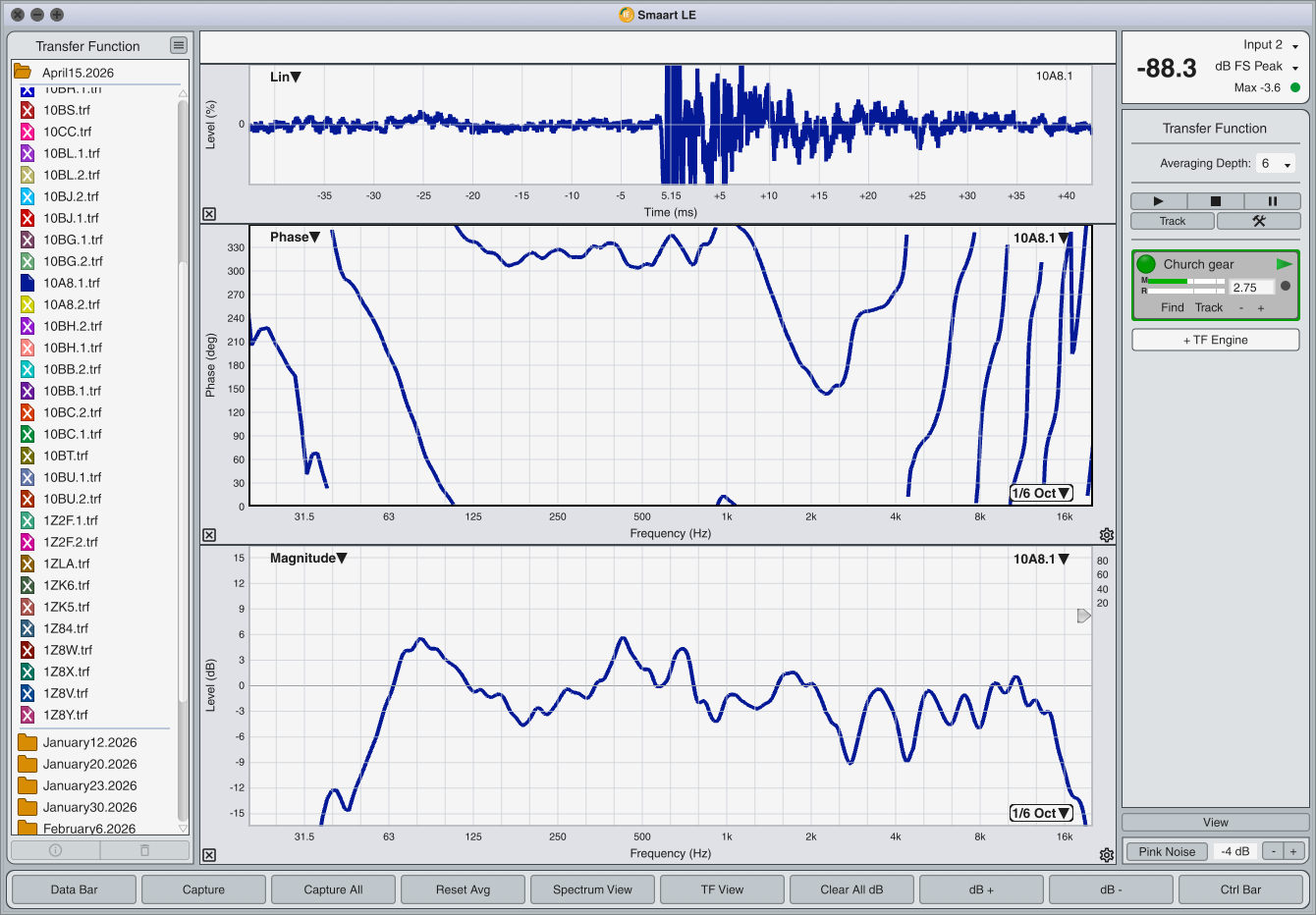Image resolution: width=1316 pixels, height=915 pixels.
Task: Click the 10BB.2.trf trace icon
Action: pos(27,369)
